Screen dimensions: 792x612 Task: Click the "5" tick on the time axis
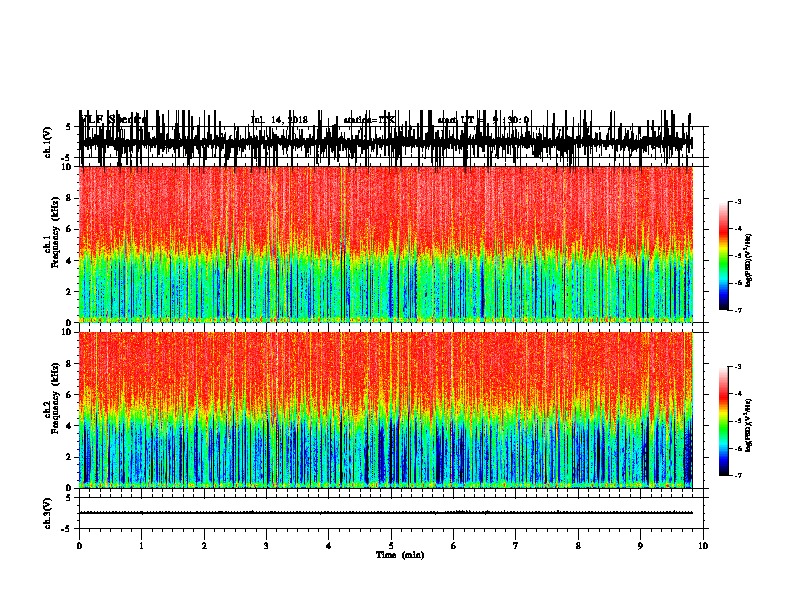pyautogui.click(x=391, y=546)
